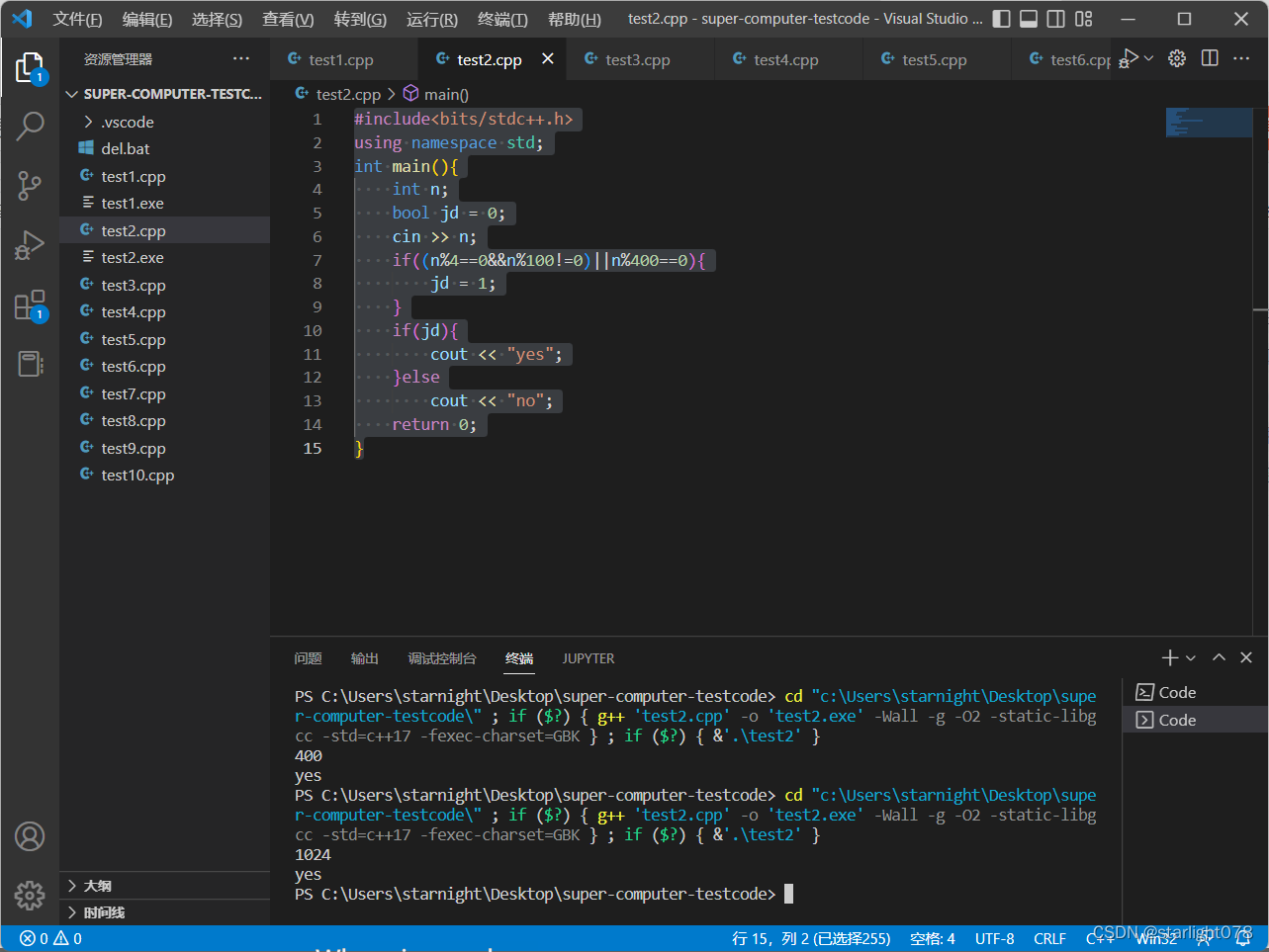Open test10.cpp in explorer
1269x952 pixels.
165,475
